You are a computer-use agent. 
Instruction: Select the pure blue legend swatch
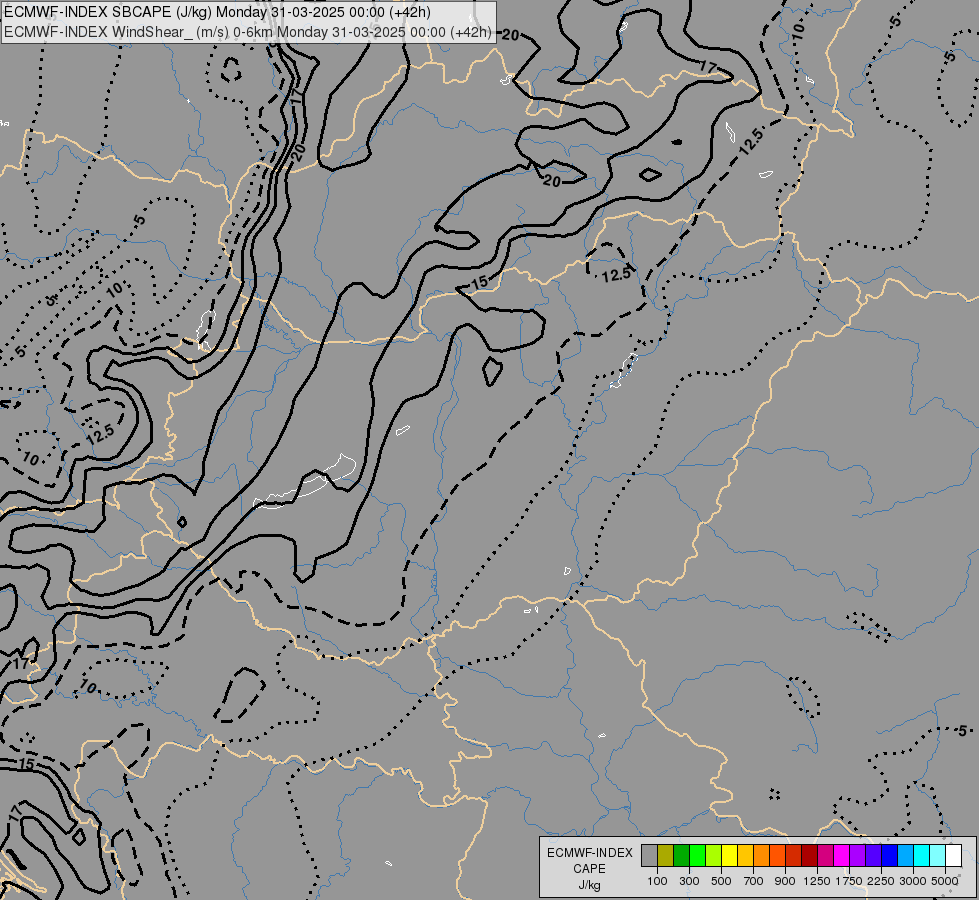point(890,856)
